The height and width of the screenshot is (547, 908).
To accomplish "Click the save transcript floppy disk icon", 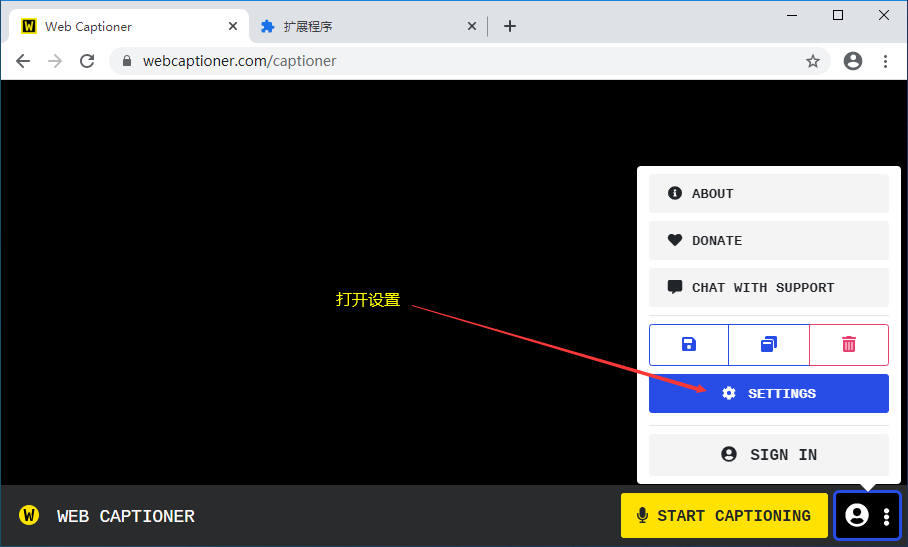I will (x=689, y=344).
